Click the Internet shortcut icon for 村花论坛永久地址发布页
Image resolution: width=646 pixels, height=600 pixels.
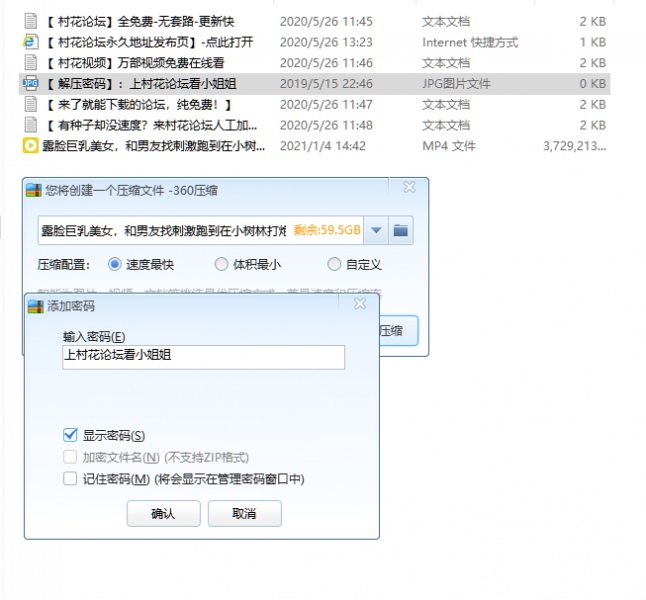point(30,42)
